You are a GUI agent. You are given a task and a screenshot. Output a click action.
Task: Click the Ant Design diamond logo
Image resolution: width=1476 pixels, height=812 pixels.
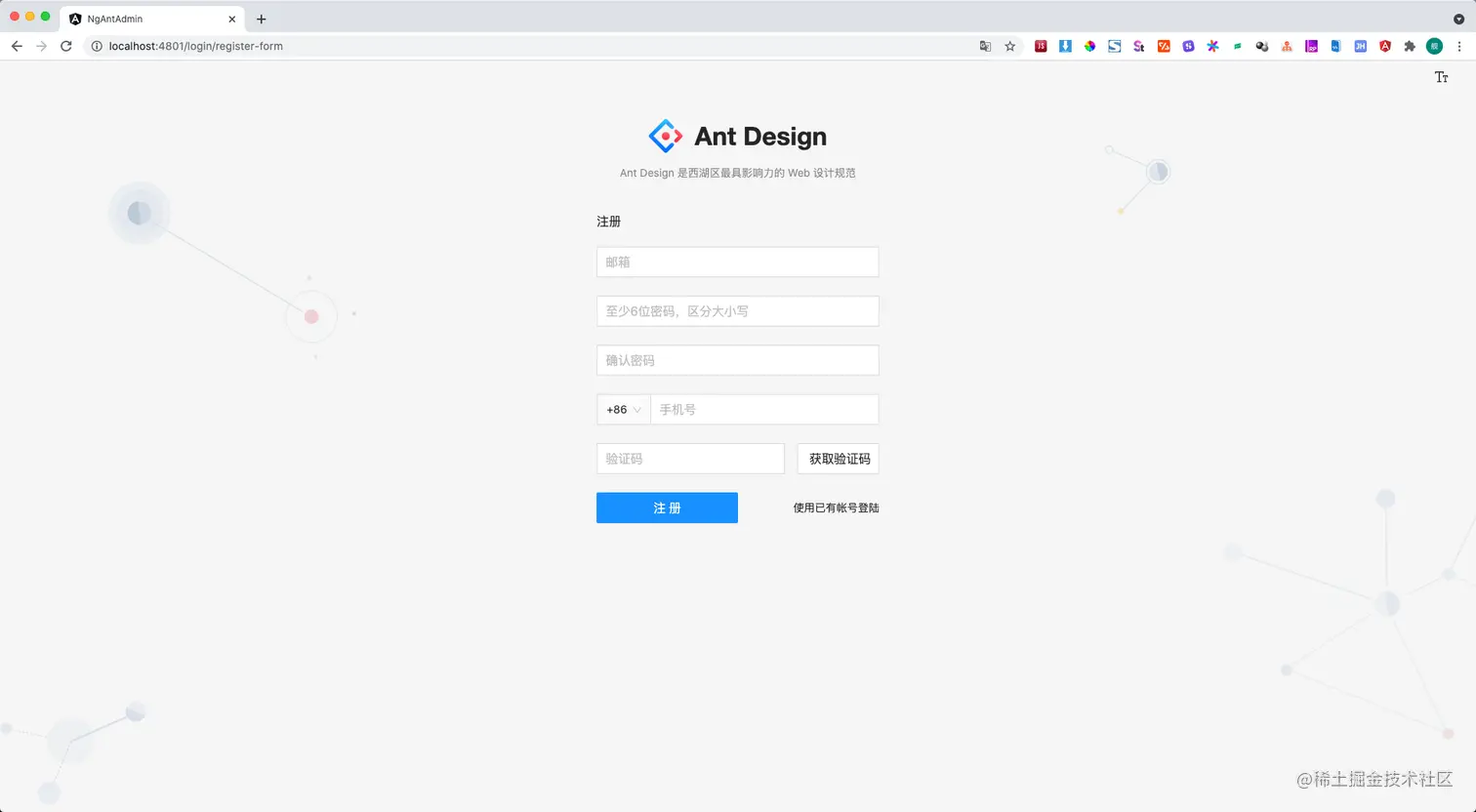point(666,137)
